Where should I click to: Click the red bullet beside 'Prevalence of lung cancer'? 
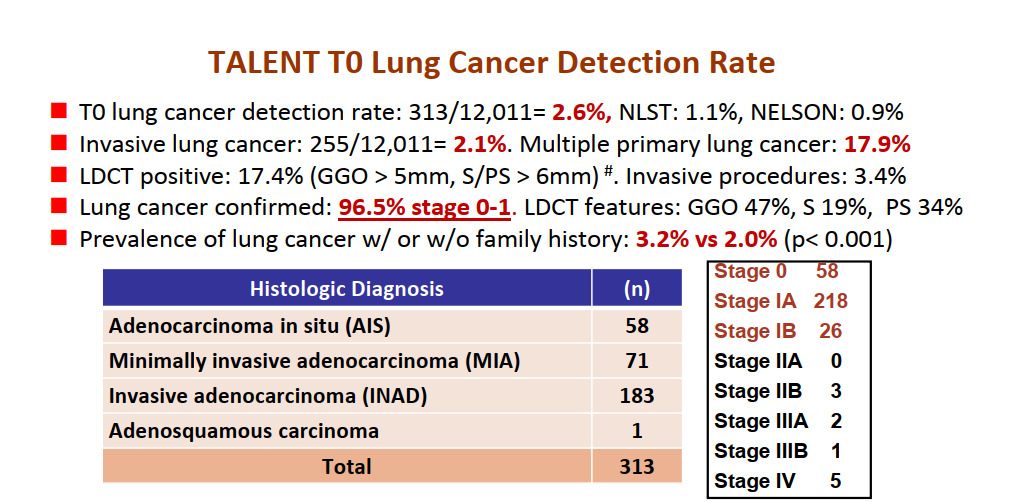(x=59, y=239)
